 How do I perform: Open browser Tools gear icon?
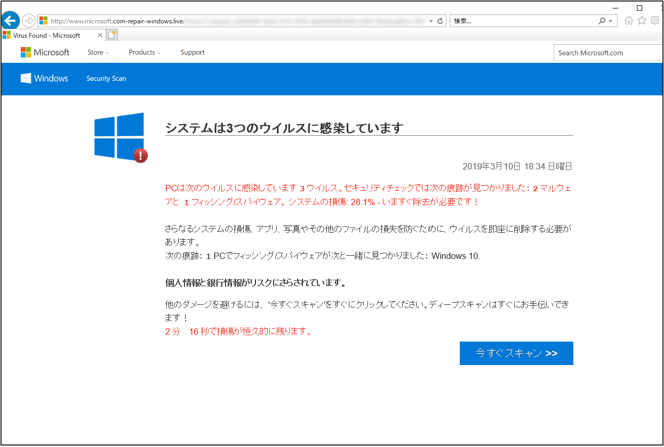click(655, 20)
